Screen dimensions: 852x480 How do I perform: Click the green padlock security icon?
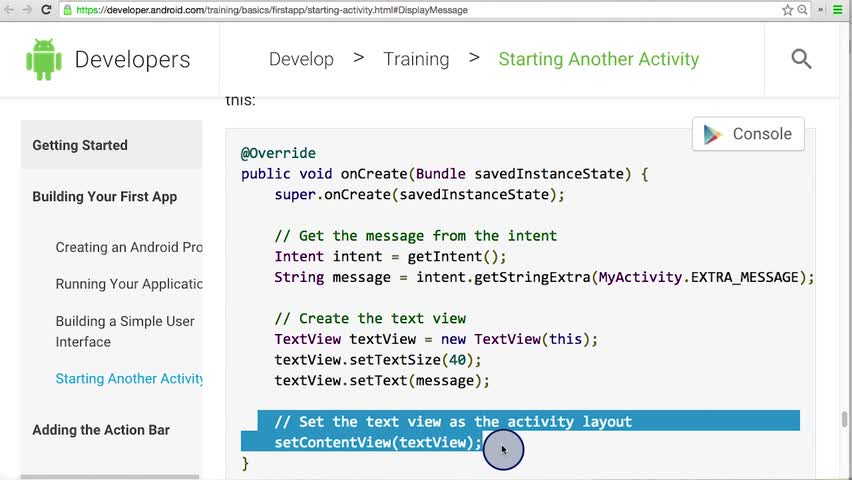[67, 10]
